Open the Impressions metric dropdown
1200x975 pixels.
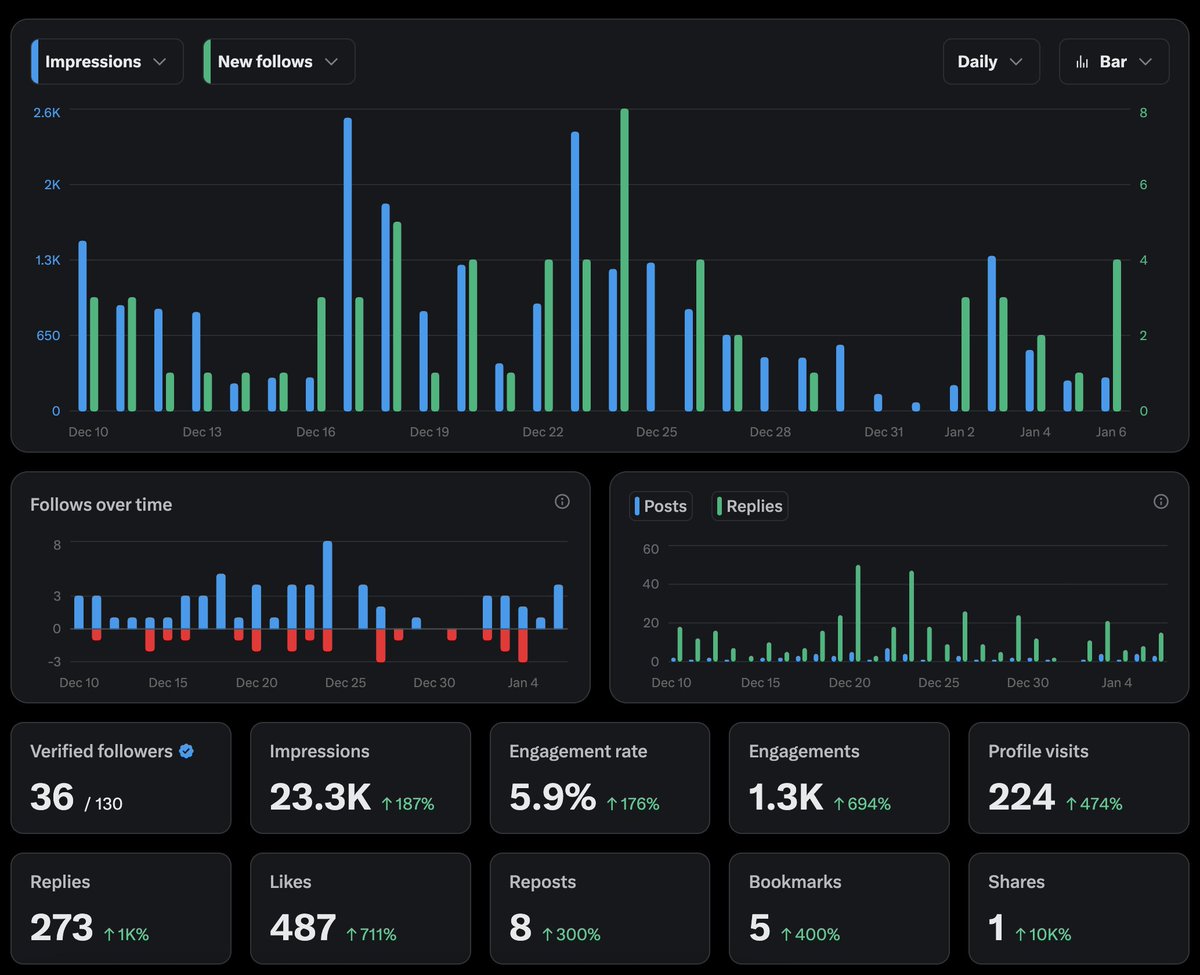pyautogui.click(x=107, y=62)
